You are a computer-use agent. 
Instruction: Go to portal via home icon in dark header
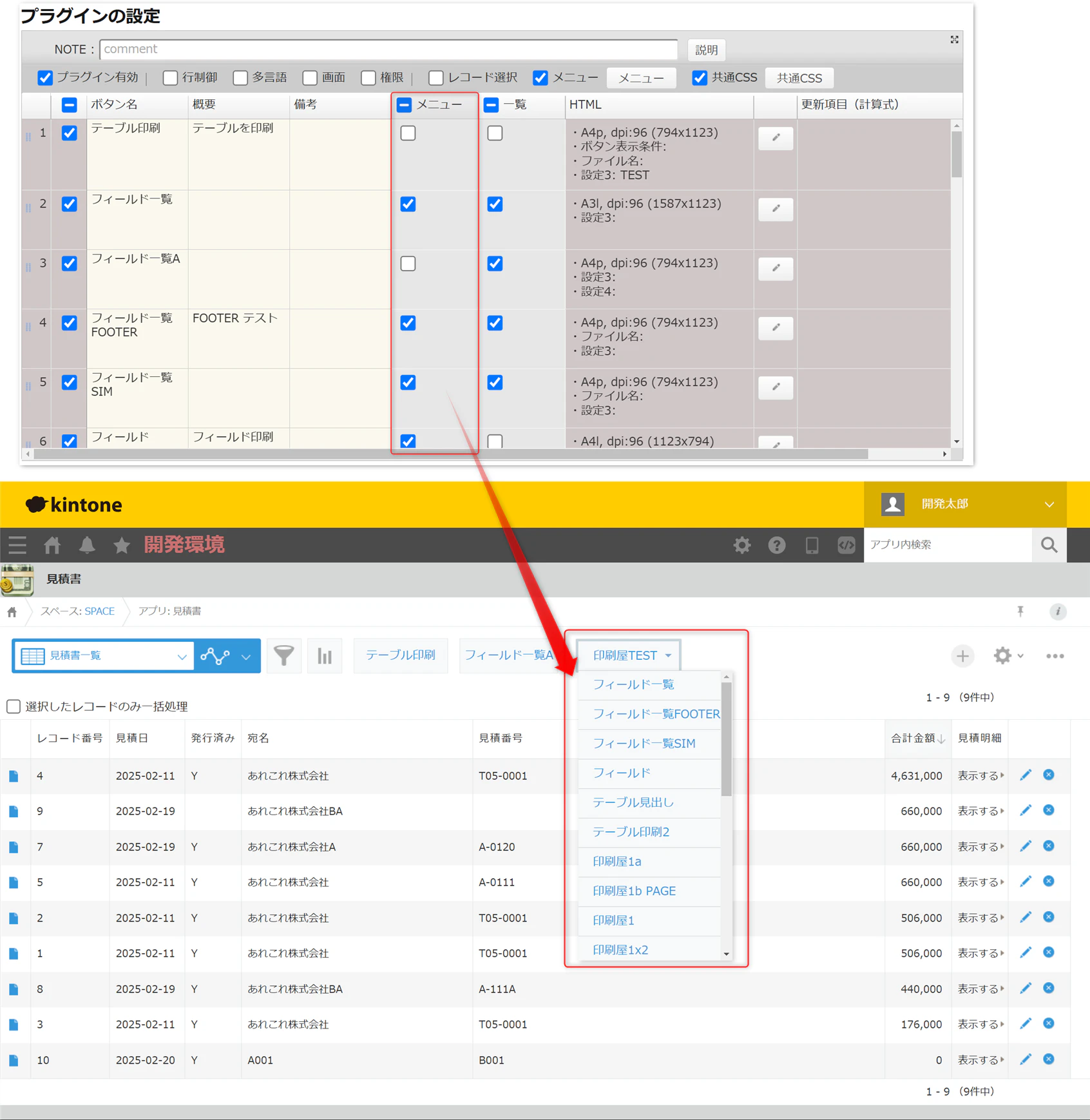coord(52,545)
